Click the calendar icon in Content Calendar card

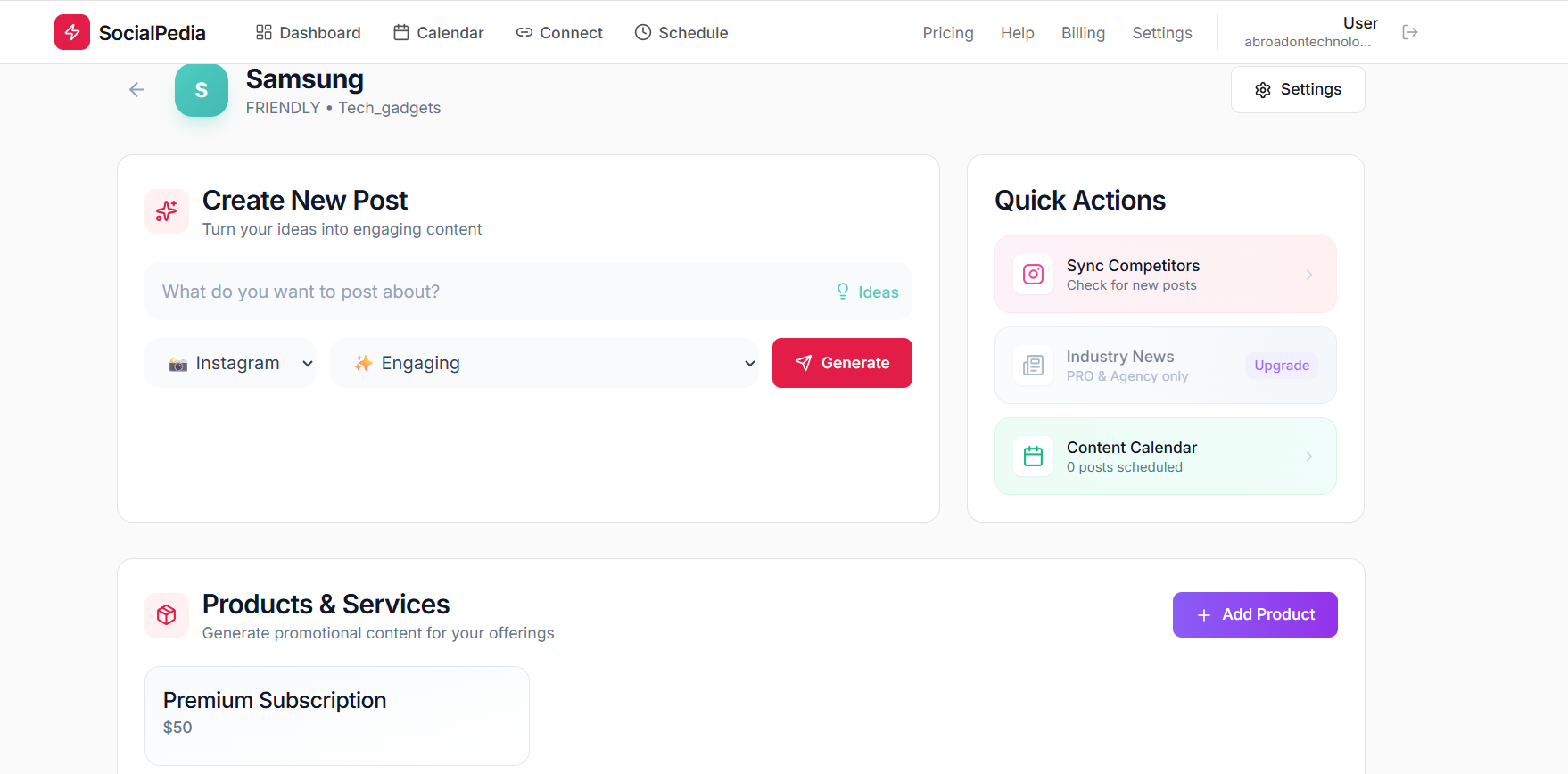pyautogui.click(x=1033, y=457)
